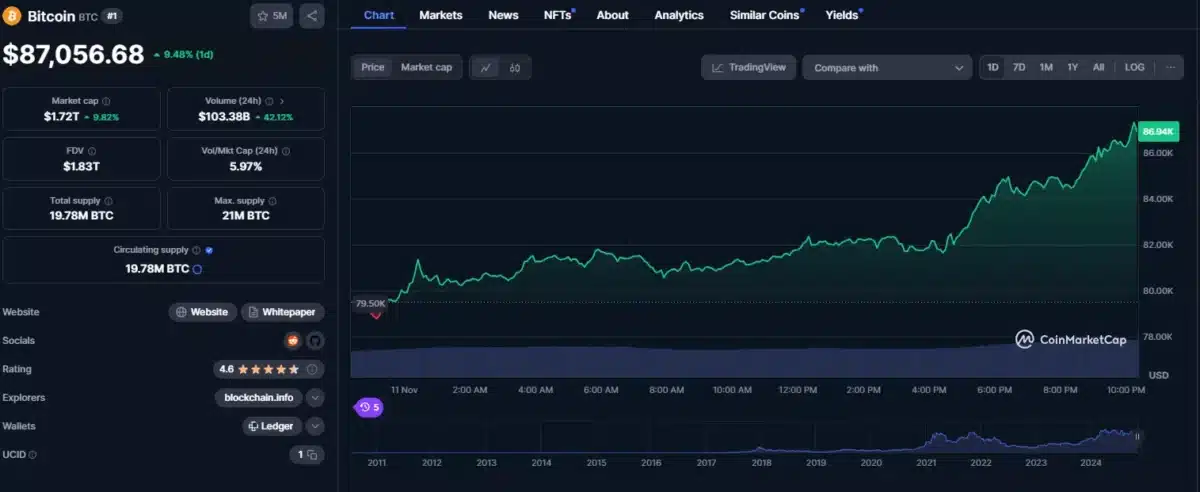Click the Circulating supply info icon
This screenshot has height=492, width=1200.
click(197, 250)
